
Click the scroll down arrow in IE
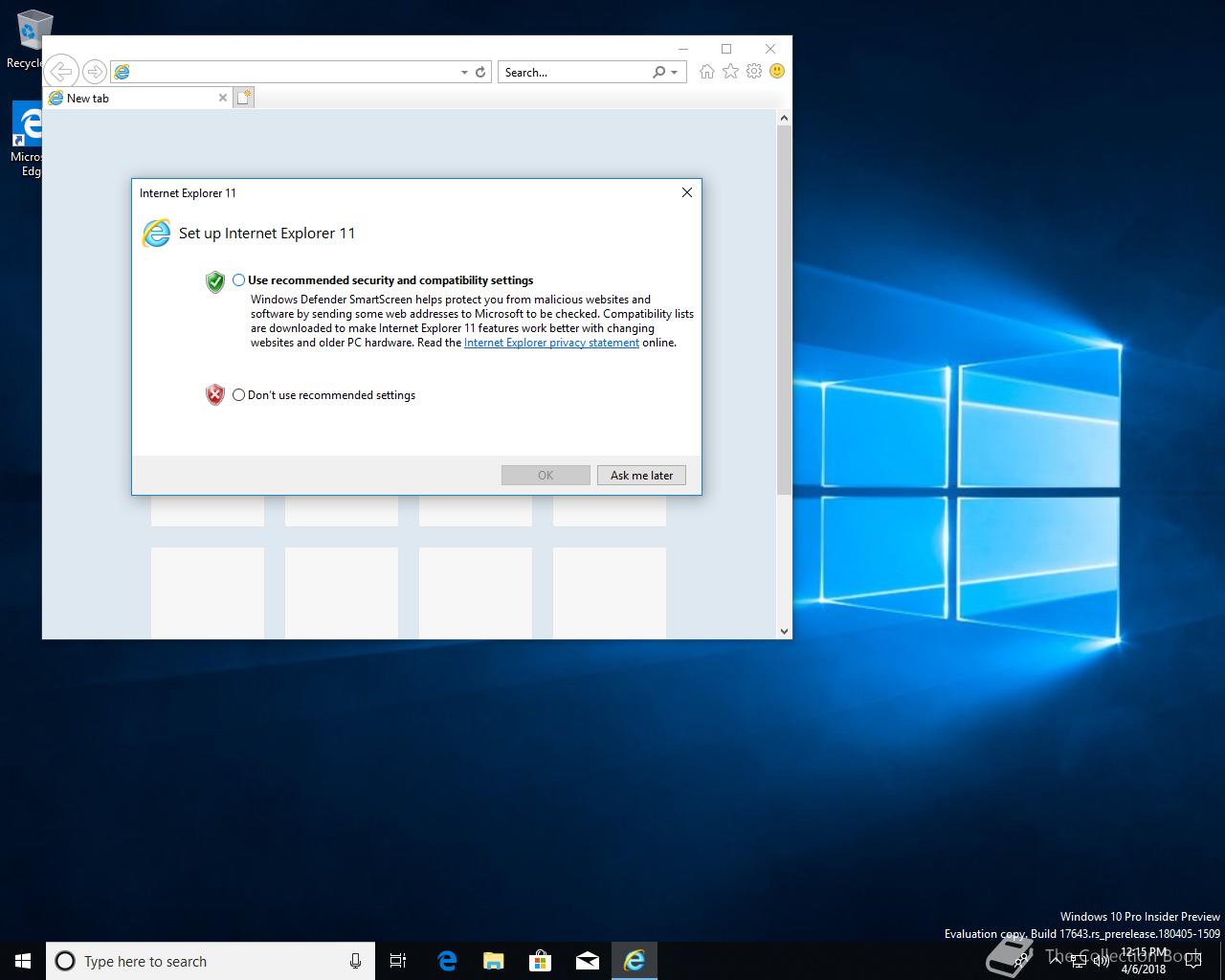pyautogui.click(x=784, y=631)
